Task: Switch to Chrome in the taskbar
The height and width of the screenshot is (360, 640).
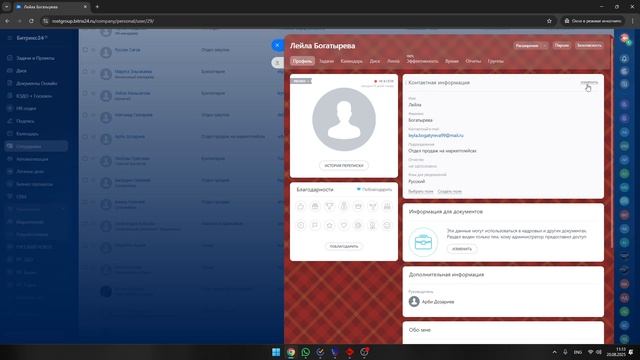Action: (x=291, y=352)
